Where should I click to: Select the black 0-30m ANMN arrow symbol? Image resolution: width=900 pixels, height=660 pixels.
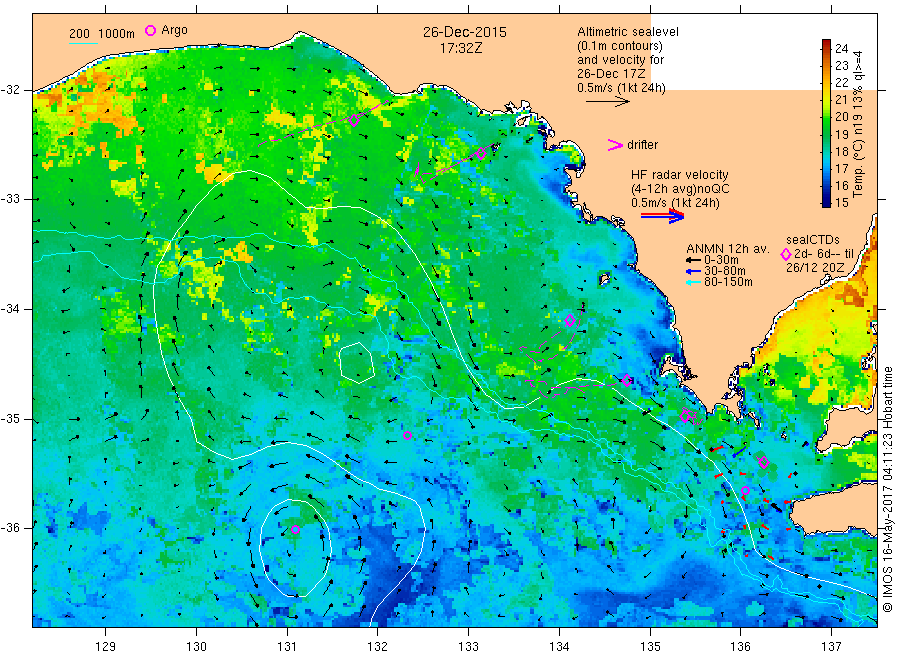coord(693,260)
